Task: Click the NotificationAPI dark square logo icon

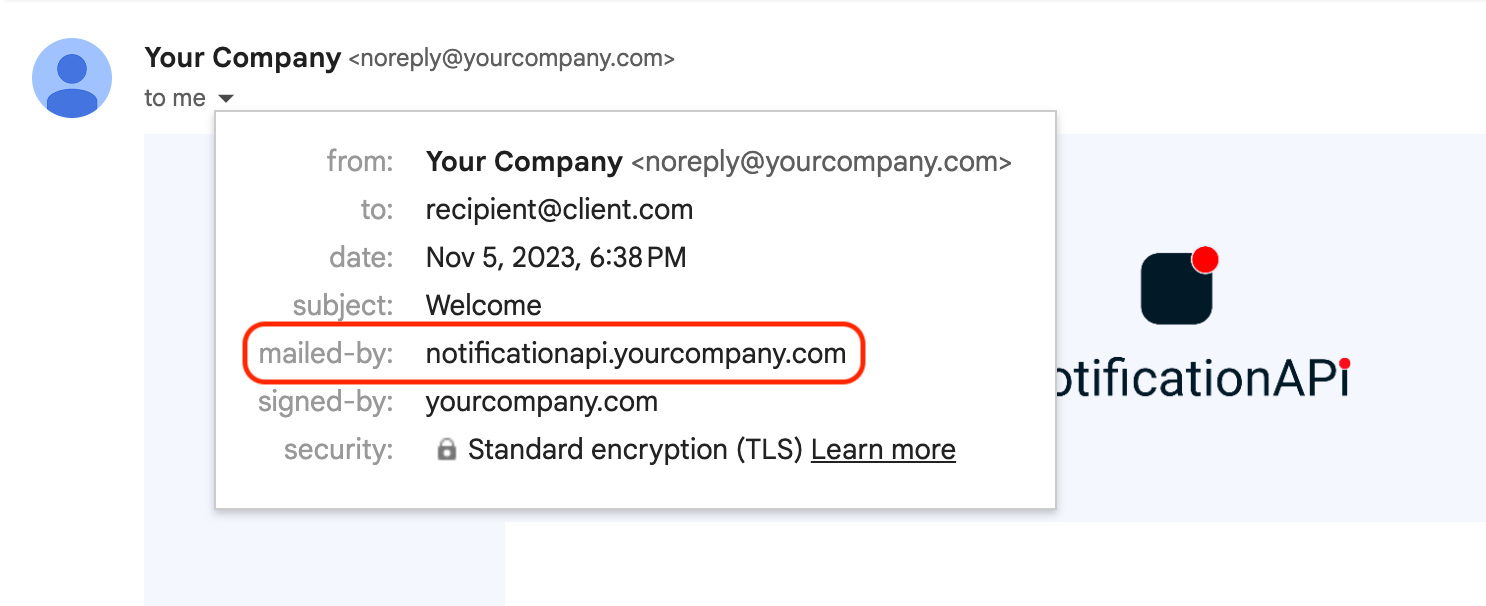Action: pos(1177,288)
